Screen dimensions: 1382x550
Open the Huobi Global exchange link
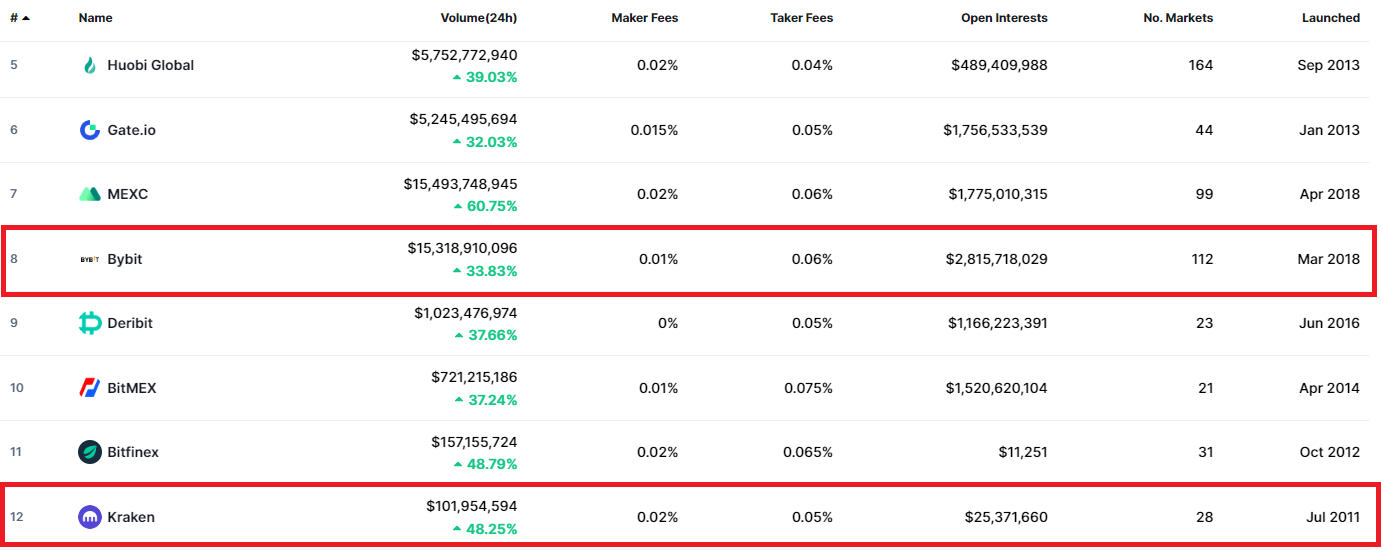[151, 65]
